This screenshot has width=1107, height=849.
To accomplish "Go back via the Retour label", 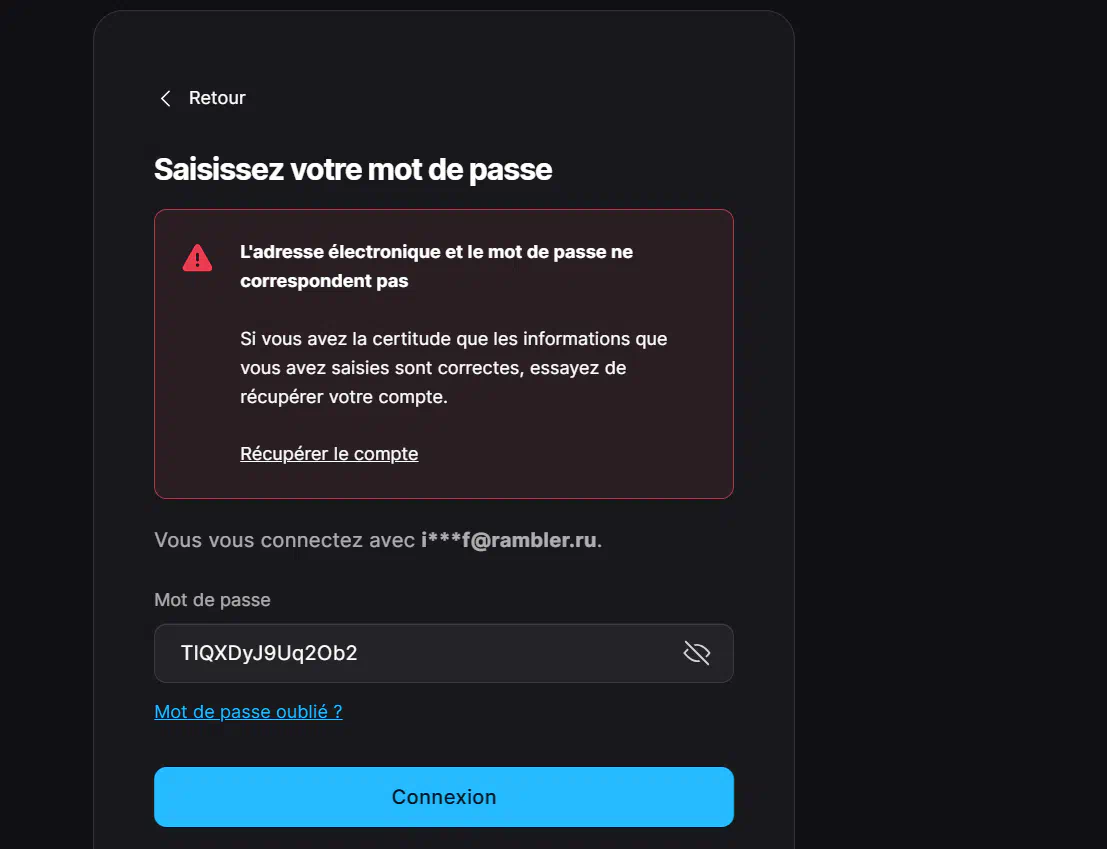I will click(x=217, y=97).
